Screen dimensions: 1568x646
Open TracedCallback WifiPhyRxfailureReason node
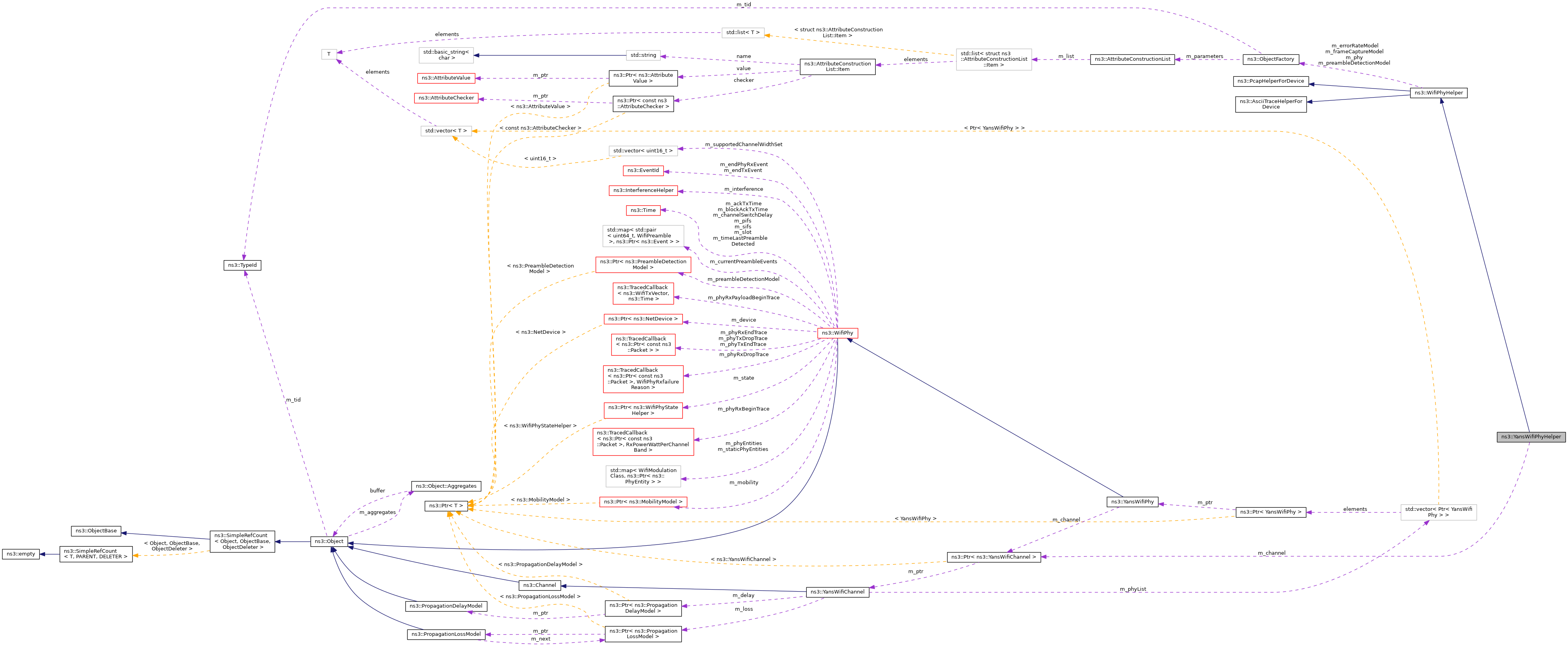tap(643, 379)
